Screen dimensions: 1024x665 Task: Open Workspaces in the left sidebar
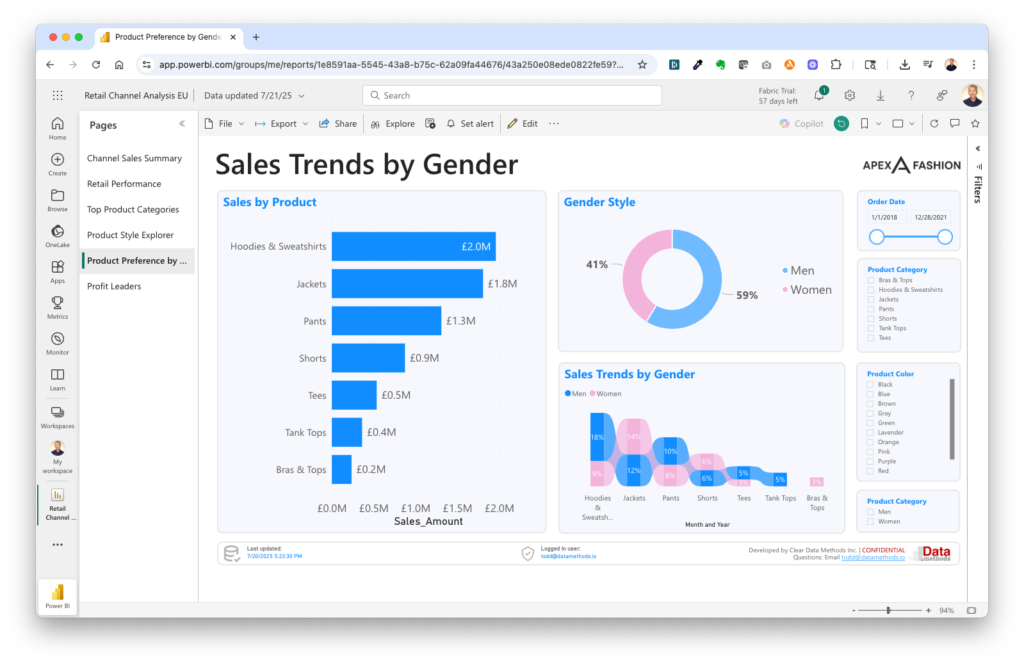tap(57, 416)
